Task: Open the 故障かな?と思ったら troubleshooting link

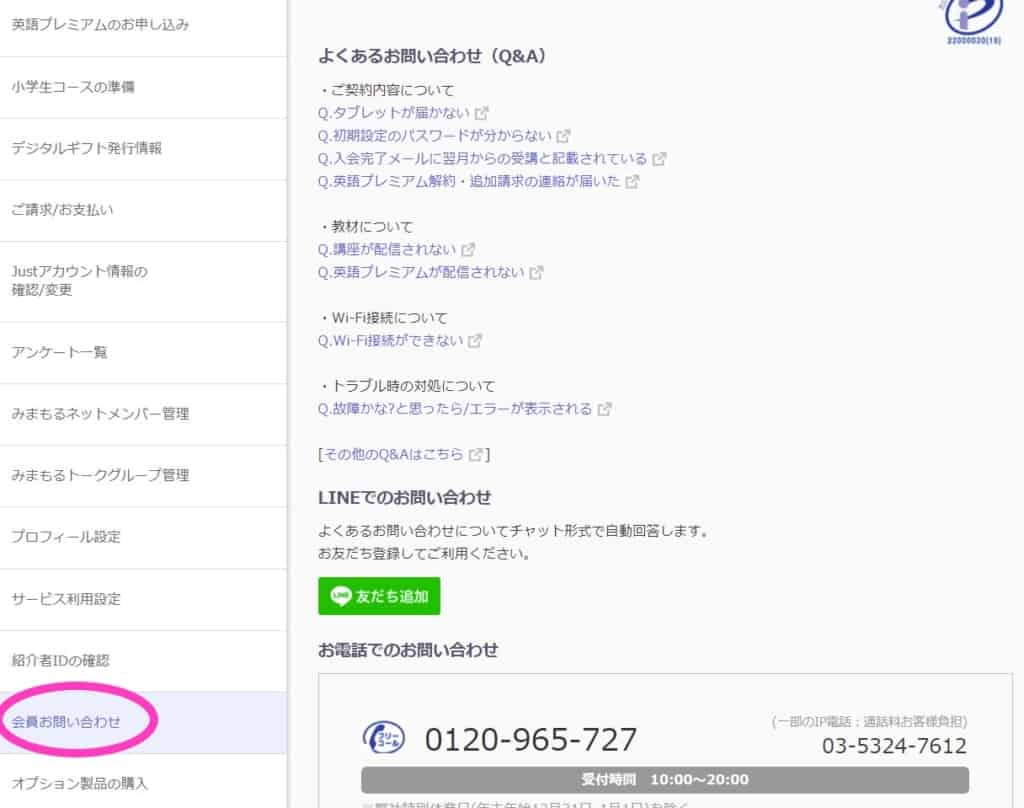Action: 455,409
